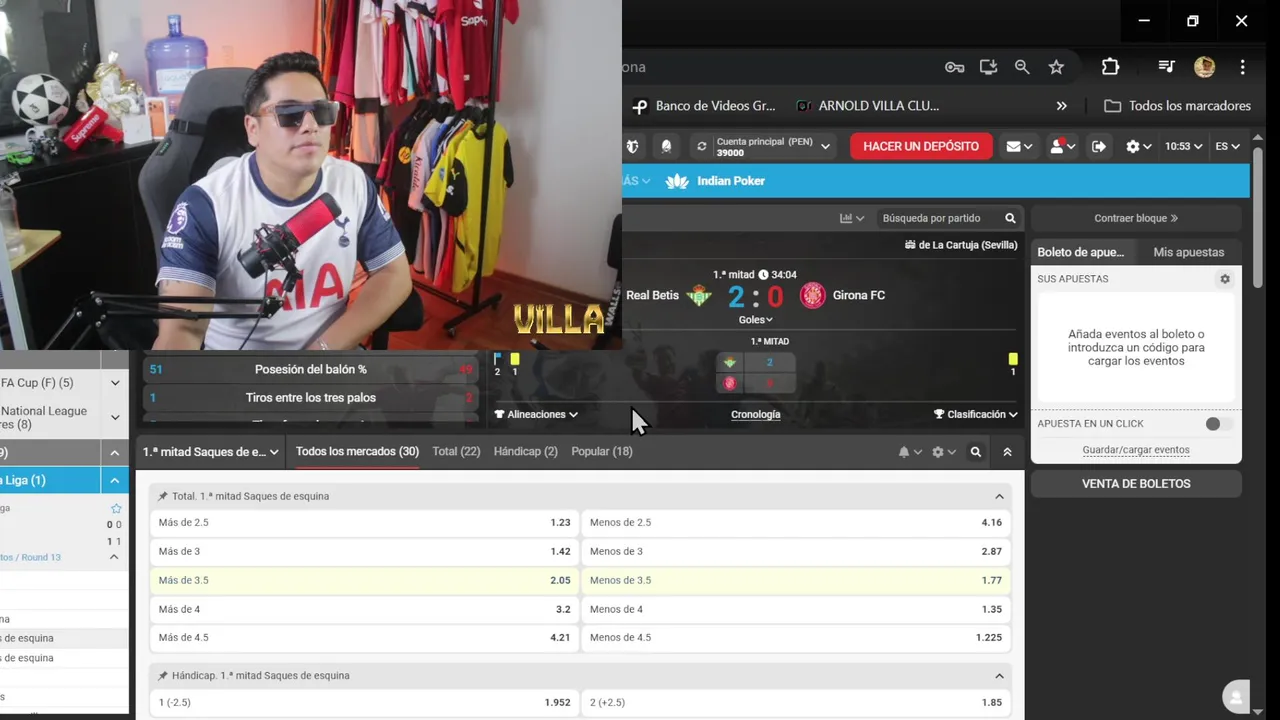Open Guardar/cargar eventos link
Screen dimensions: 1280x720
(x=1136, y=450)
